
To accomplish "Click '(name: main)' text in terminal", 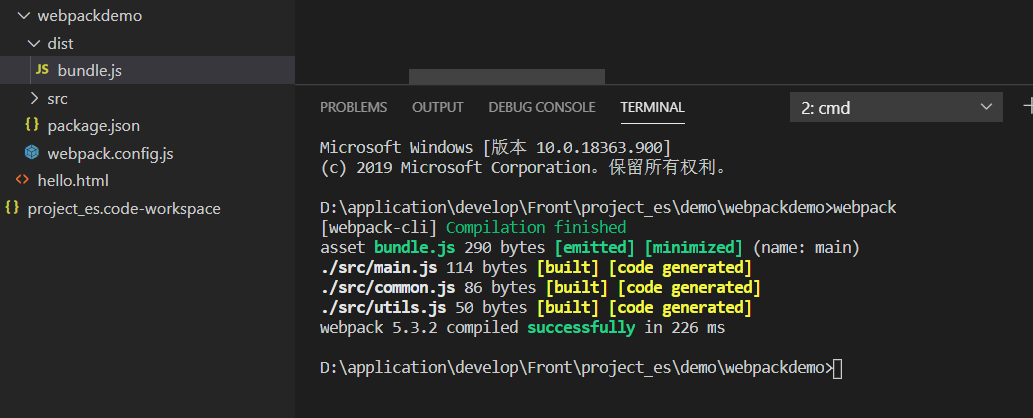I will pyautogui.click(x=806, y=248).
